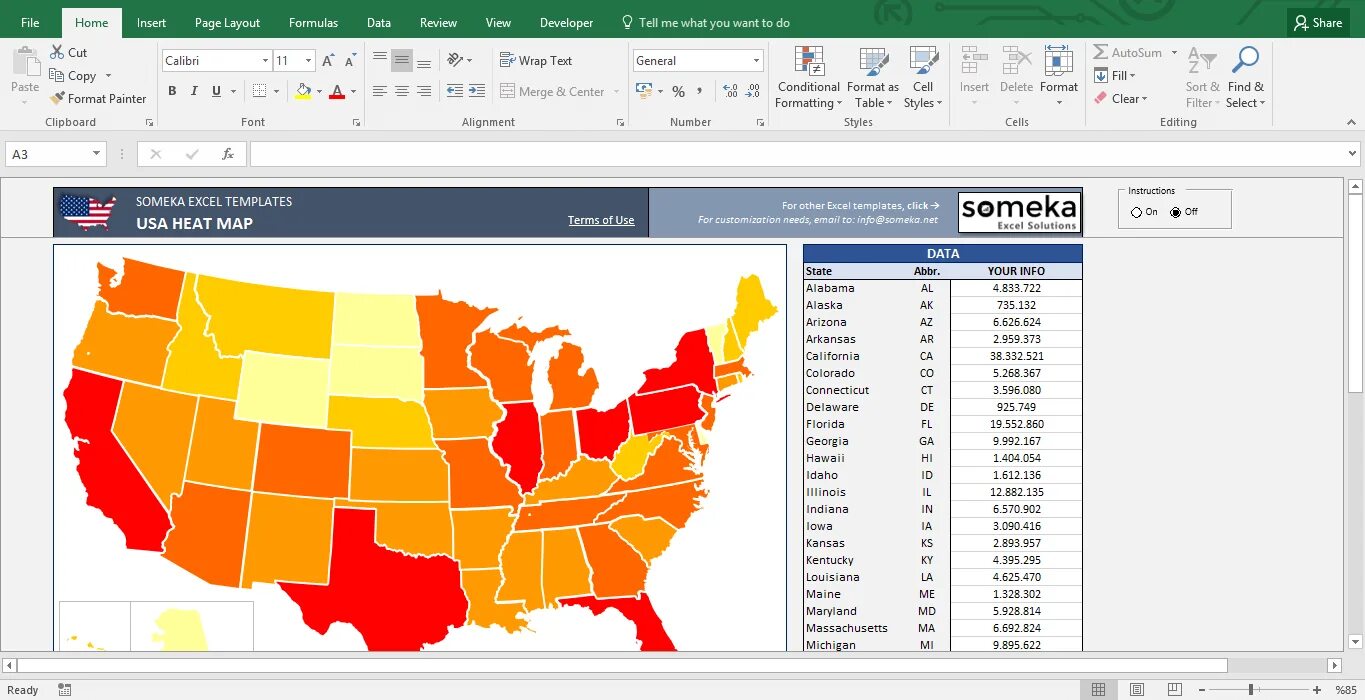Viewport: 1365px width, 700px height.
Task: Expand the formula bar
Action: 1353,154
